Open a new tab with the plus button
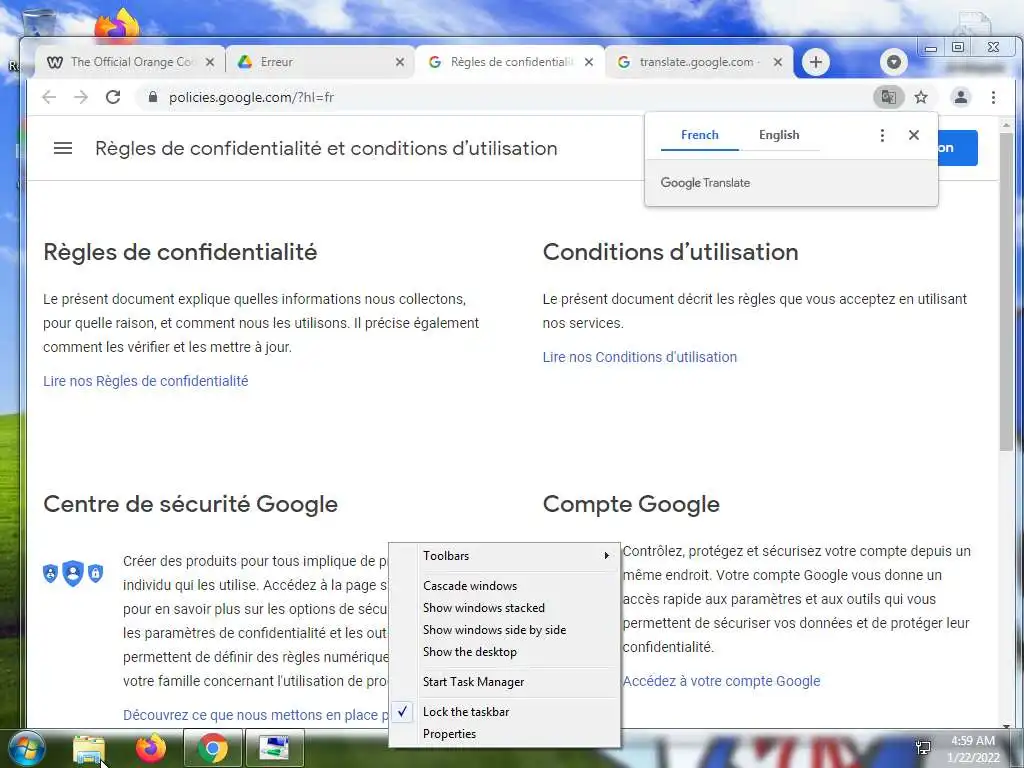 click(x=816, y=62)
